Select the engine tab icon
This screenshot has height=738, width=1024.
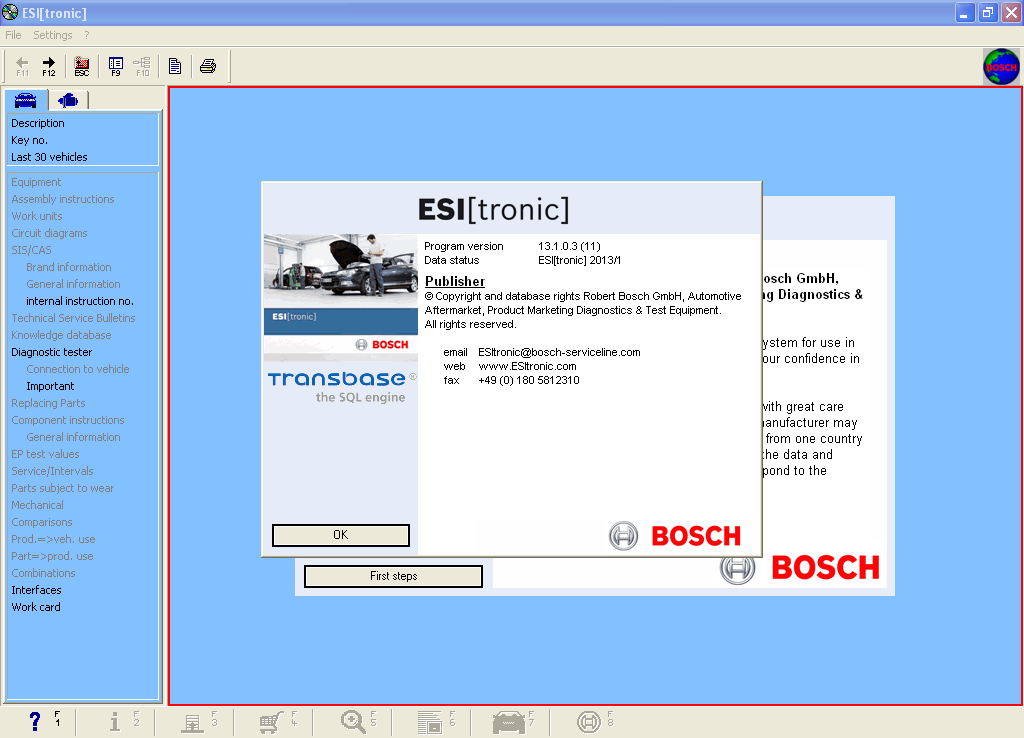click(x=68, y=100)
